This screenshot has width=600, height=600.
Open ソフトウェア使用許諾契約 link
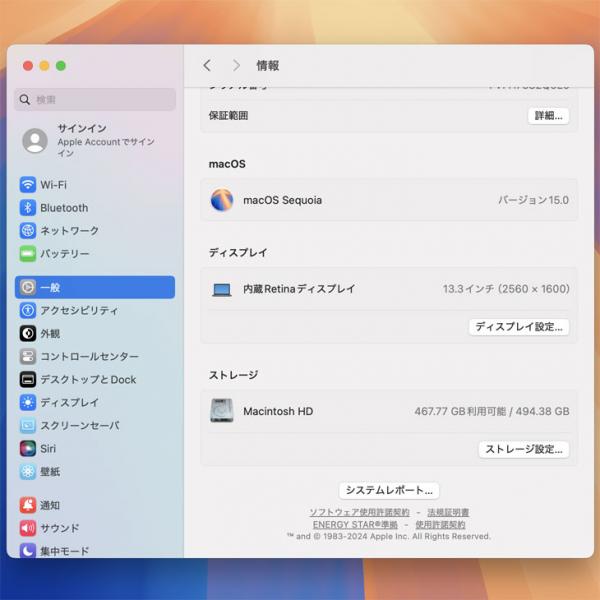tap(359, 512)
